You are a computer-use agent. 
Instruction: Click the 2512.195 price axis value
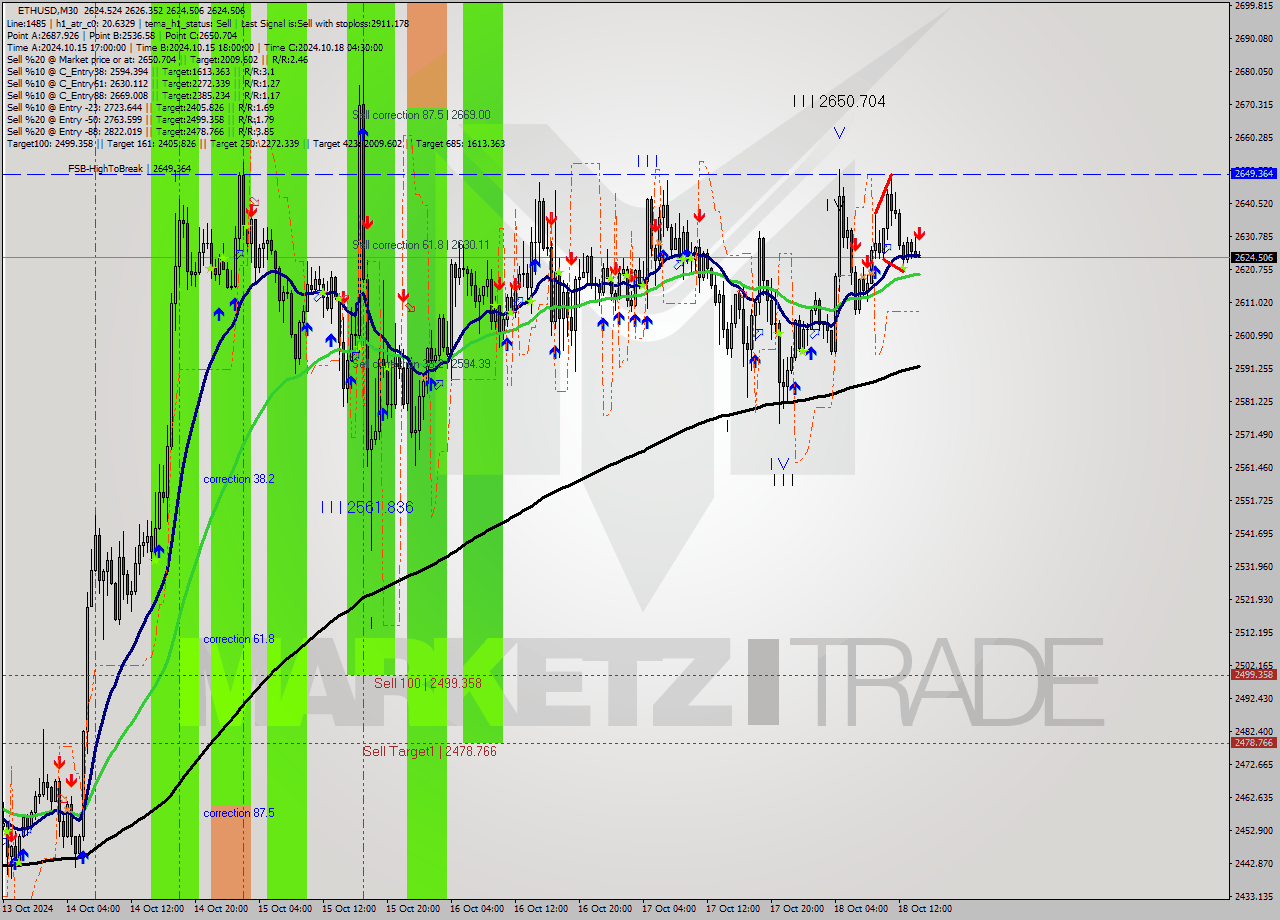pos(1254,633)
